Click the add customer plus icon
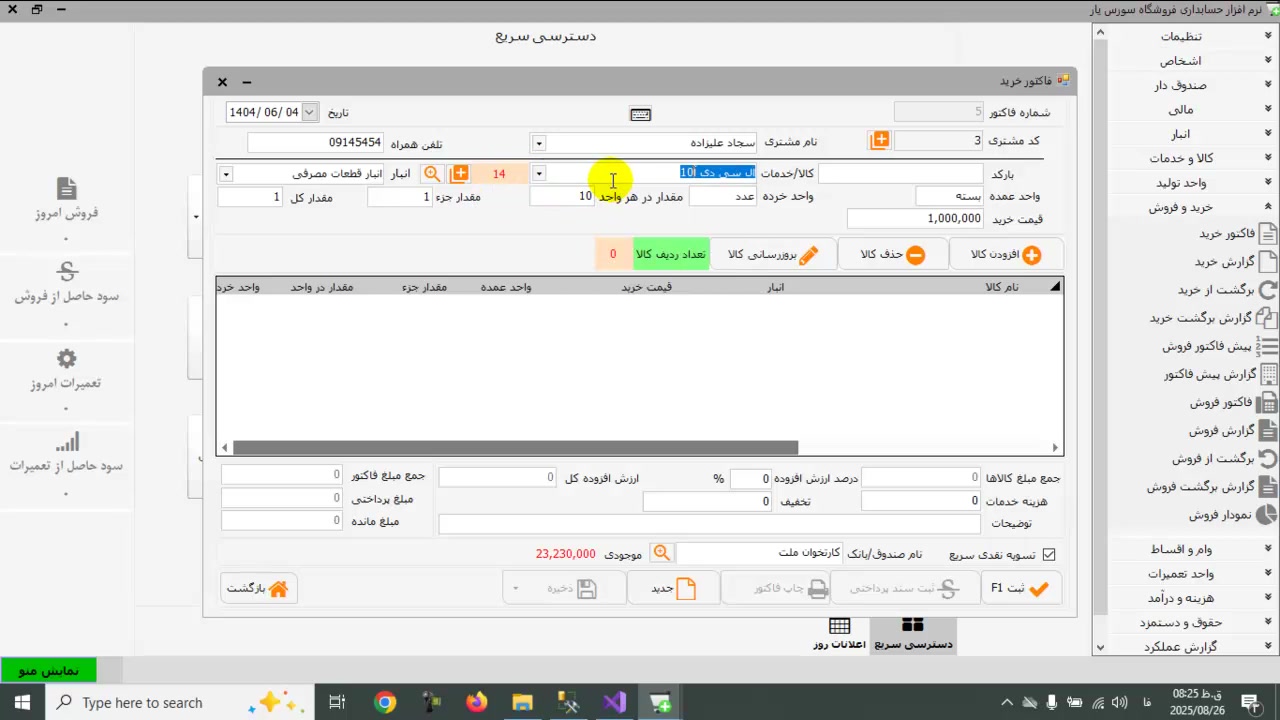Screen dimensions: 1280x720 (880, 141)
